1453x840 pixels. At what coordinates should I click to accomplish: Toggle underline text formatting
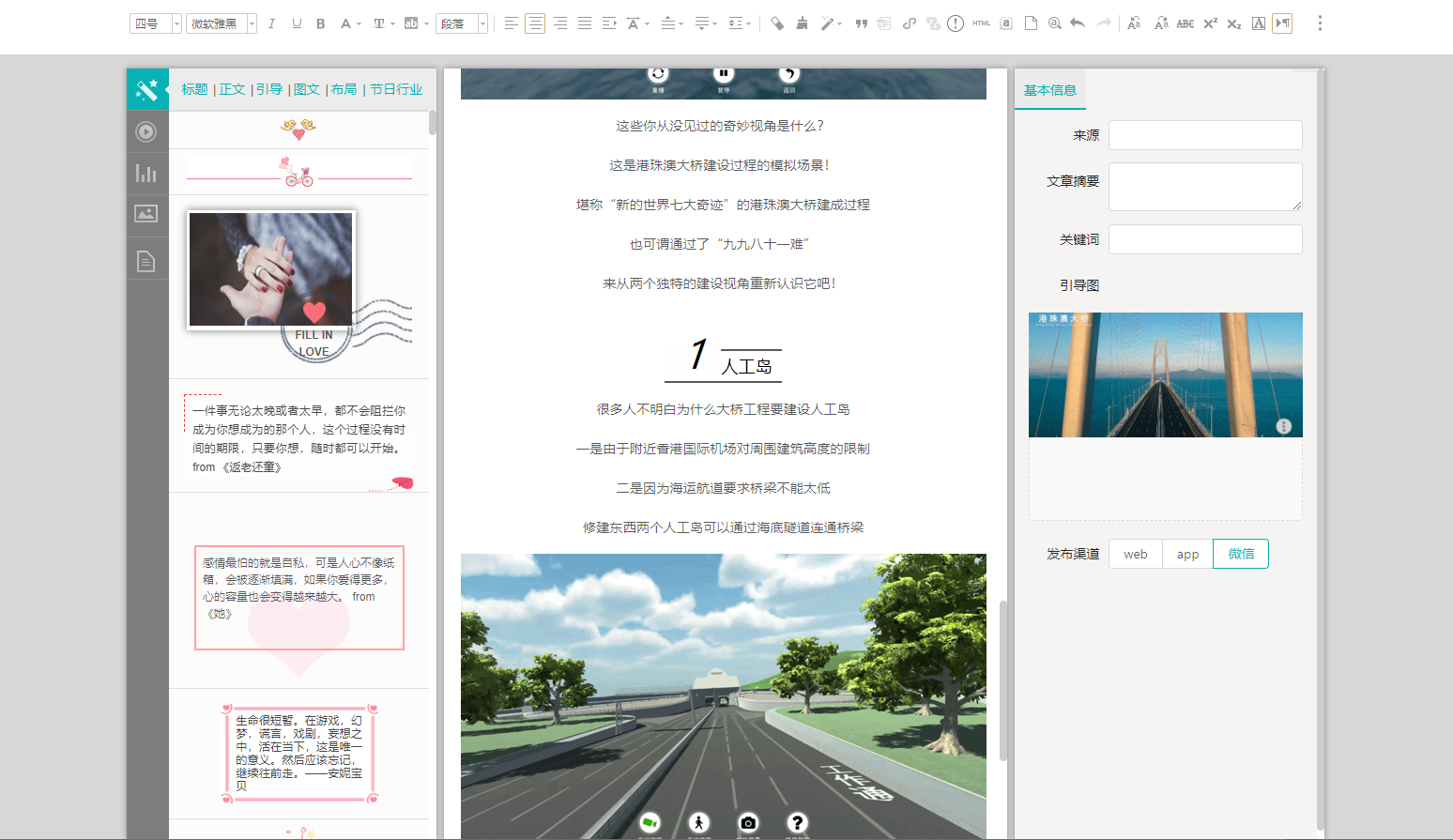point(297,23)
